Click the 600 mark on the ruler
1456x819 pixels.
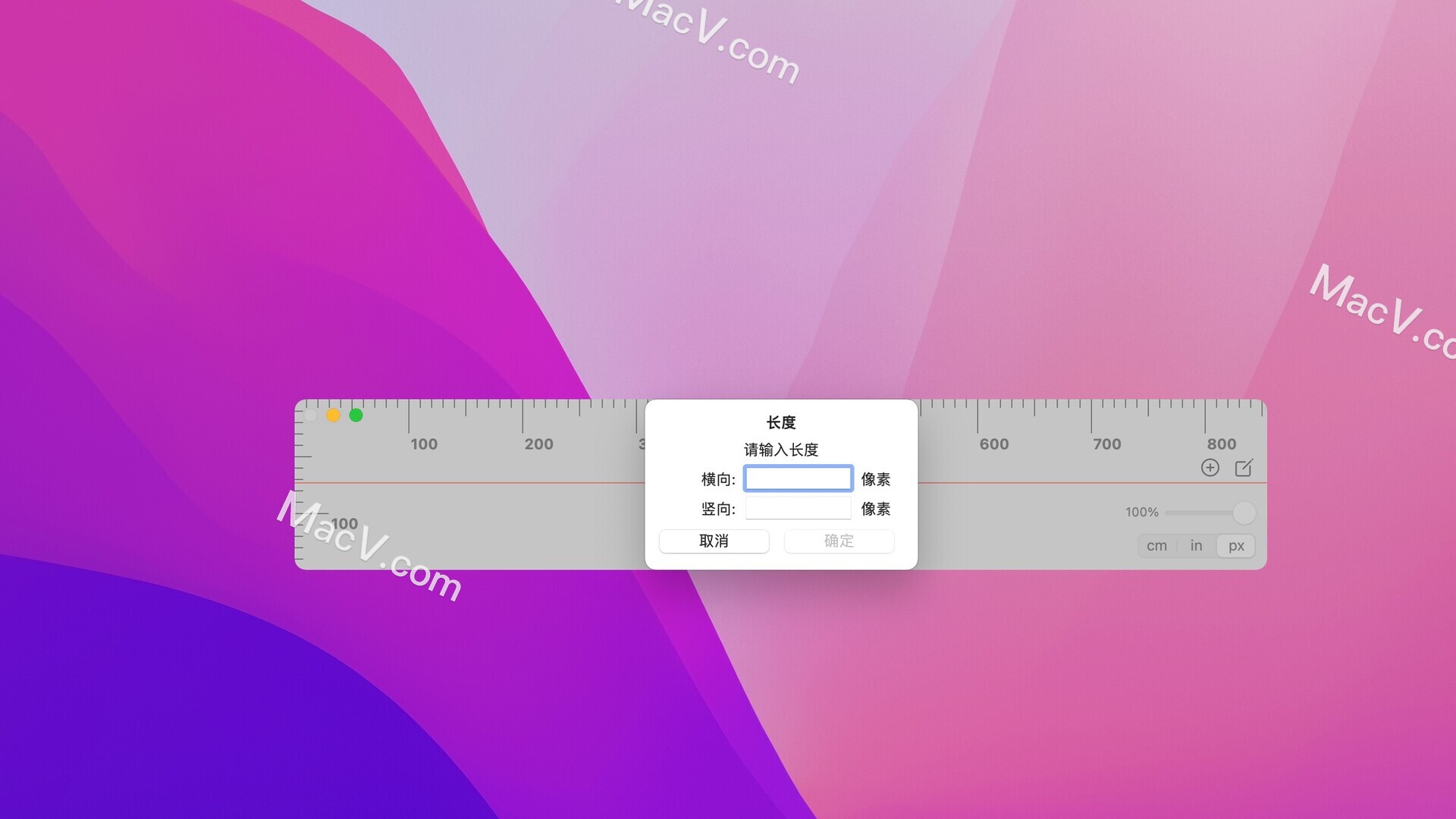point(993,444)
